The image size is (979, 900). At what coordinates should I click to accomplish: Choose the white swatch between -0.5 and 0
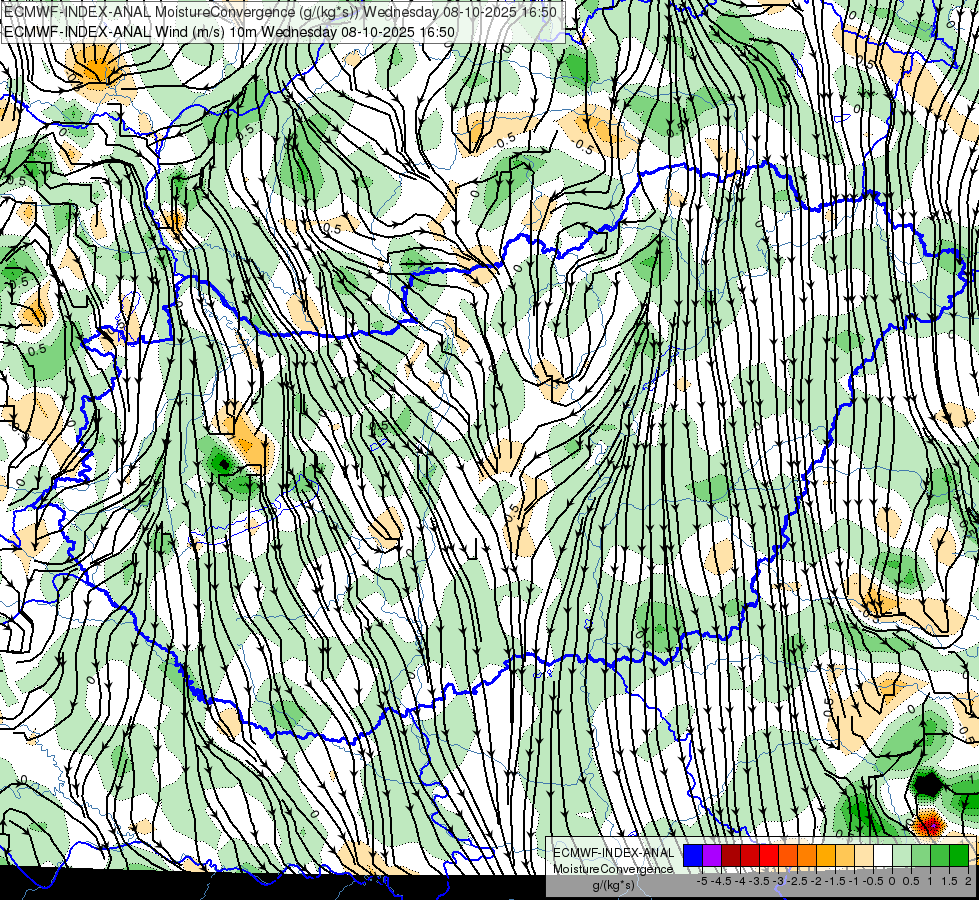pos(883,855)
